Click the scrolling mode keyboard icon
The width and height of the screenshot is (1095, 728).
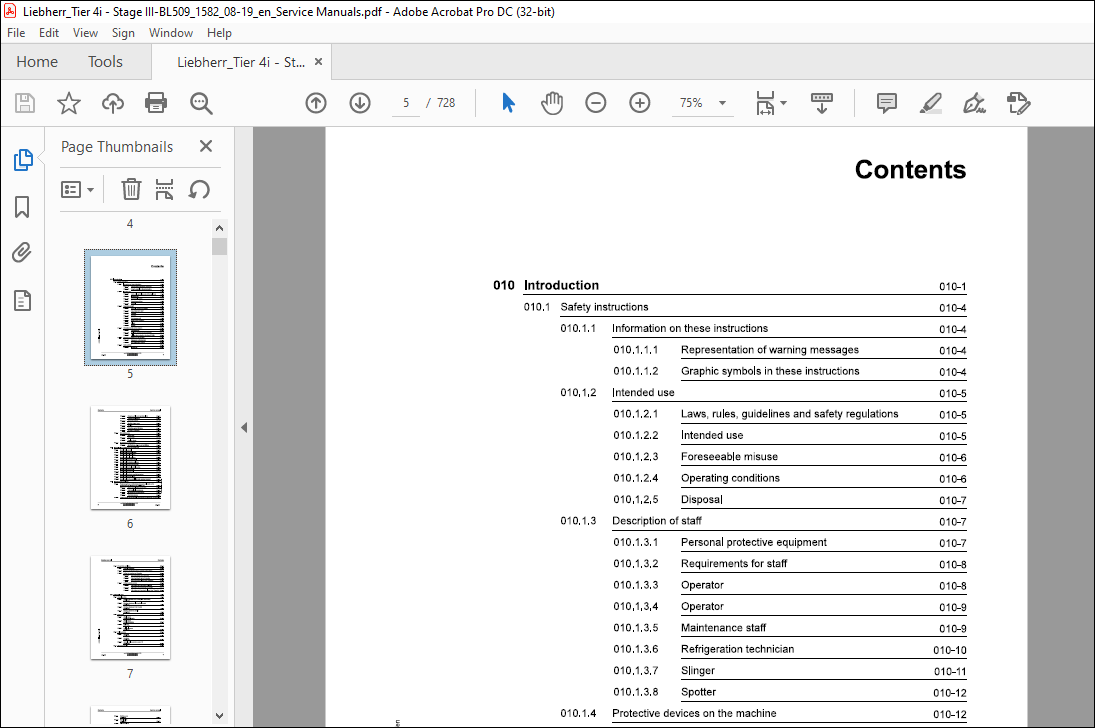click(822, 103)
